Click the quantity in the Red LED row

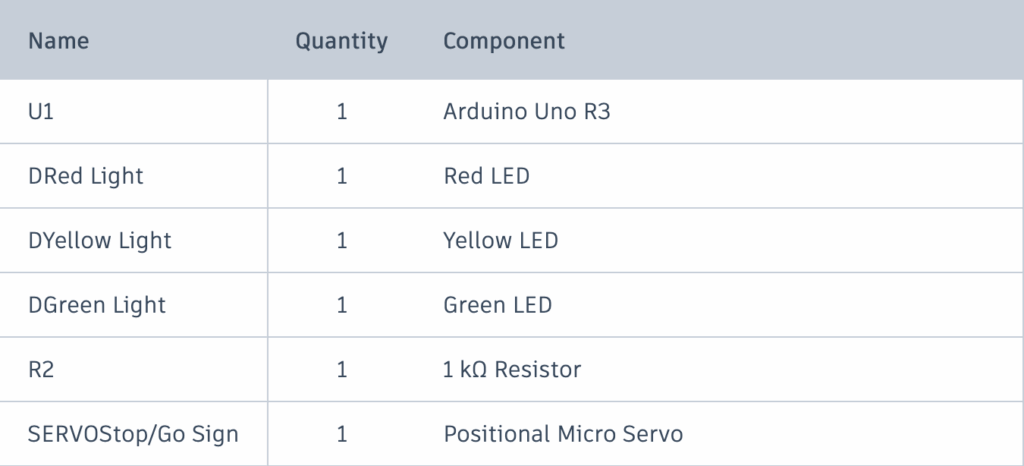[342, 176]
